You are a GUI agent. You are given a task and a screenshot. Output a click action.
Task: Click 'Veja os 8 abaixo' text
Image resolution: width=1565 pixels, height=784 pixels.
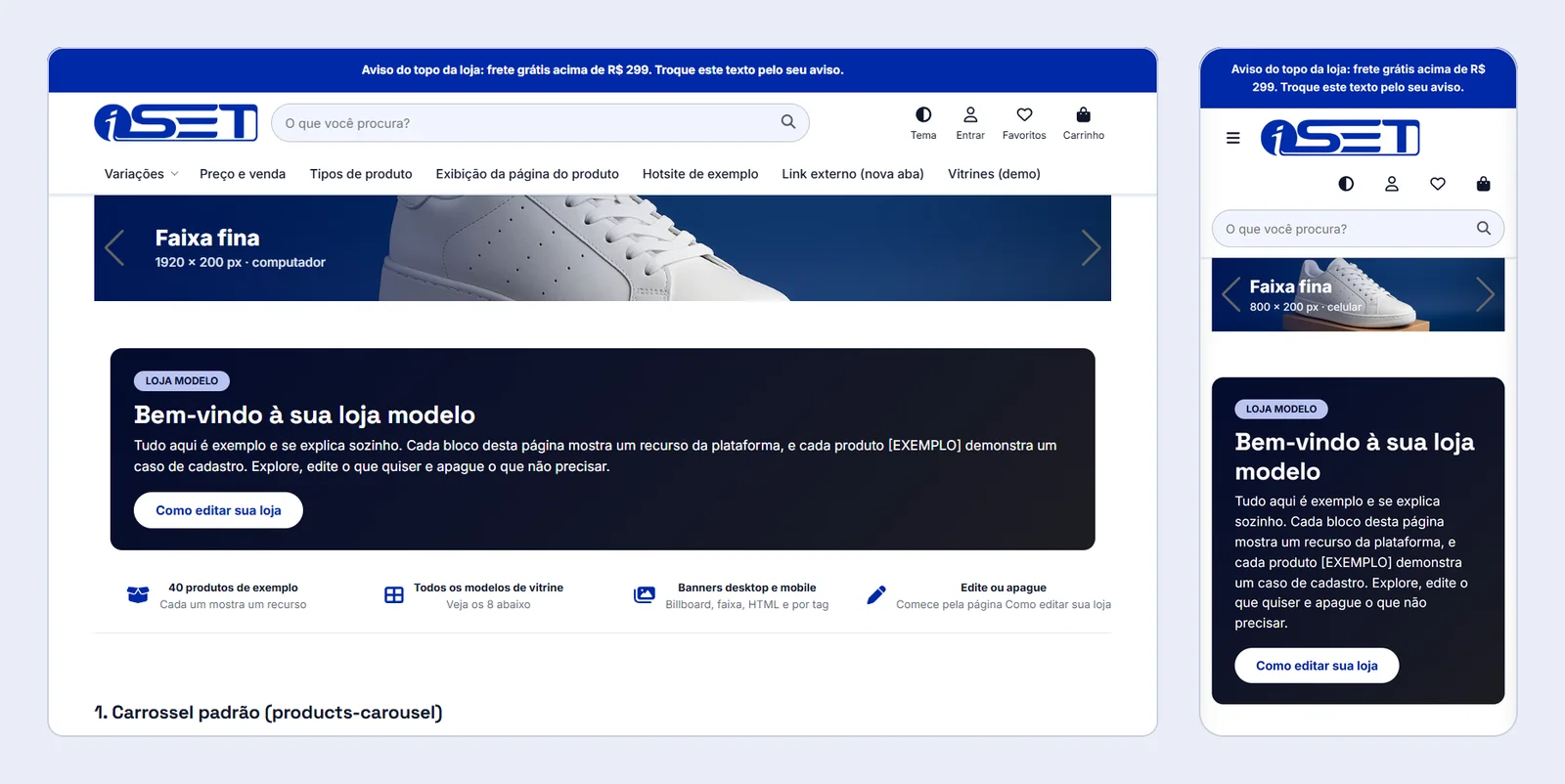[x=488, y=605]
